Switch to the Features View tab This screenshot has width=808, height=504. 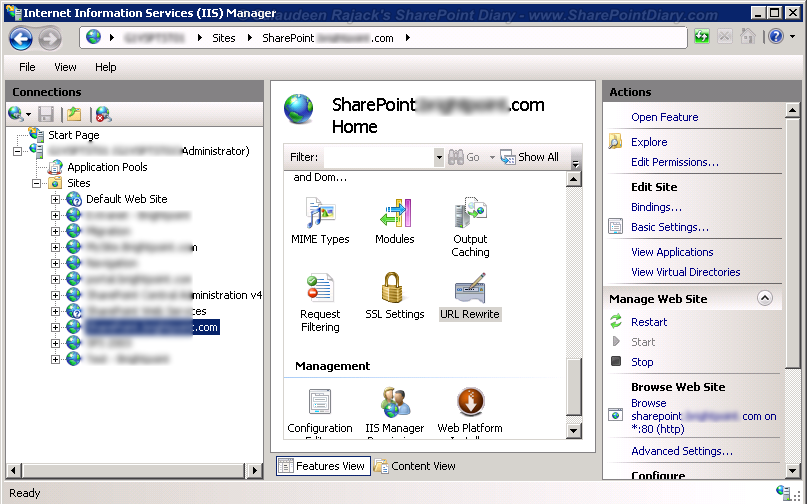point(323,466)
